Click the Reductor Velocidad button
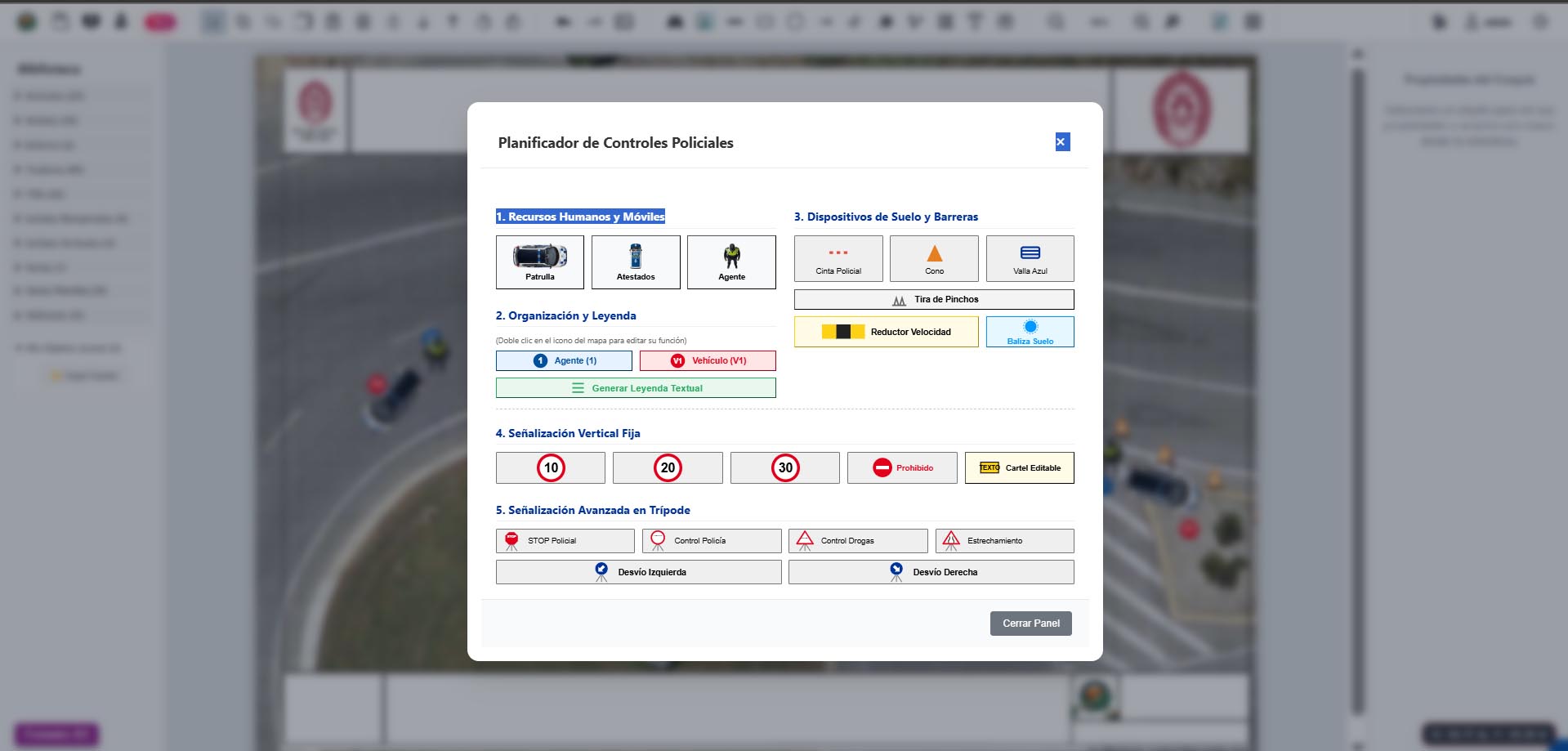 coord(886,332)
